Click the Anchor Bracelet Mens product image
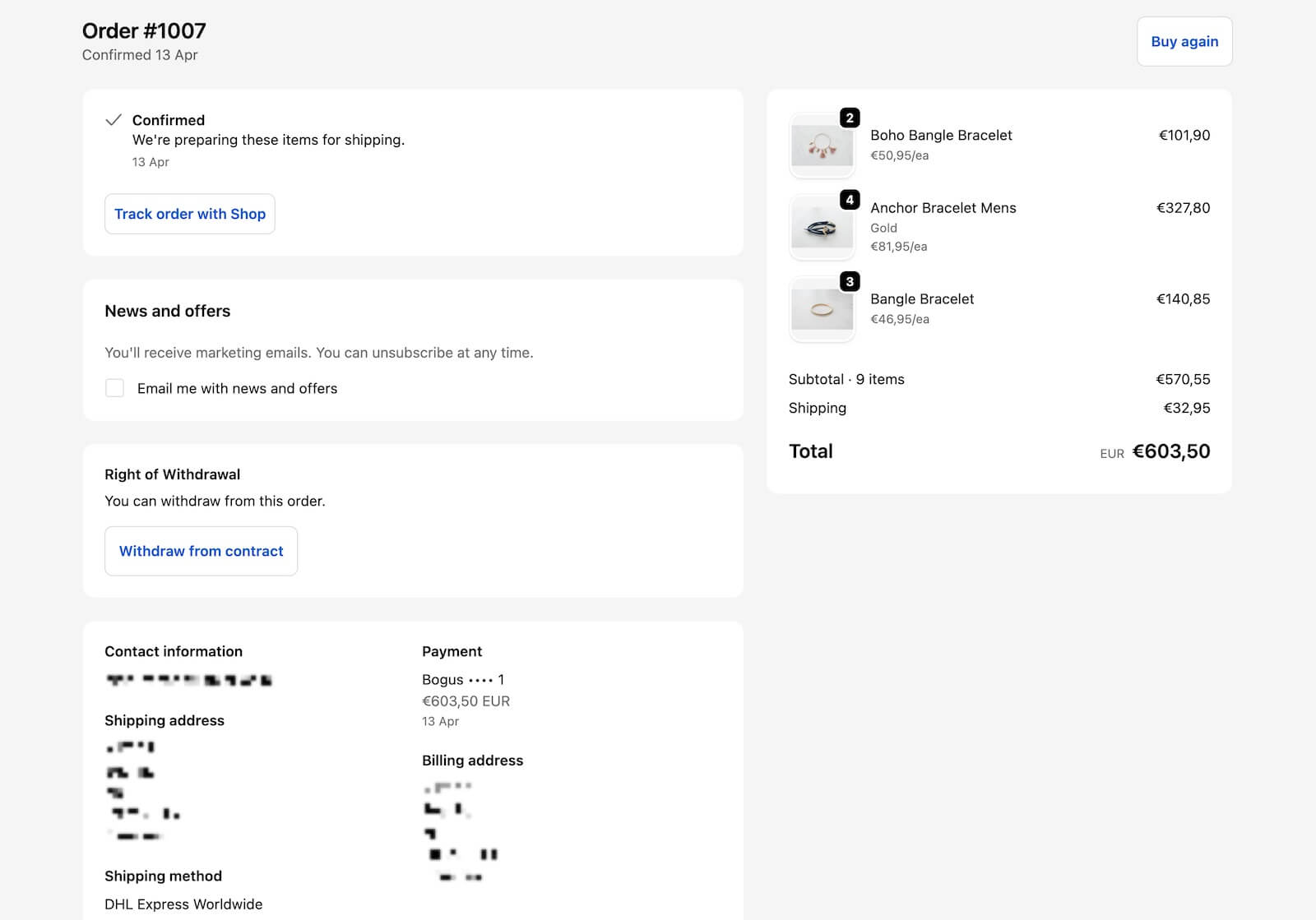Image resolution: width=1316 pixels, height=920 pixels. pyautogui.click(x=821, y=226)
